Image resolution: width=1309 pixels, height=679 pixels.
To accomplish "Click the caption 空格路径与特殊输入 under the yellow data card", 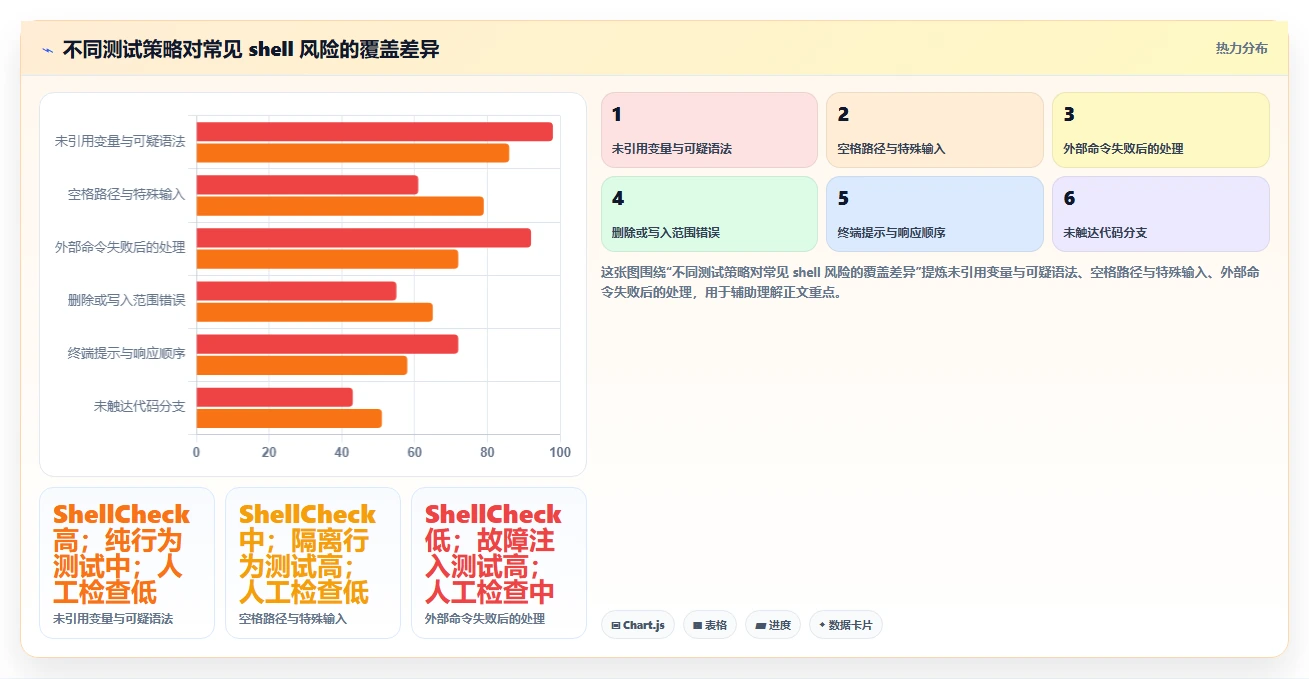I will (x=293, y=619).
